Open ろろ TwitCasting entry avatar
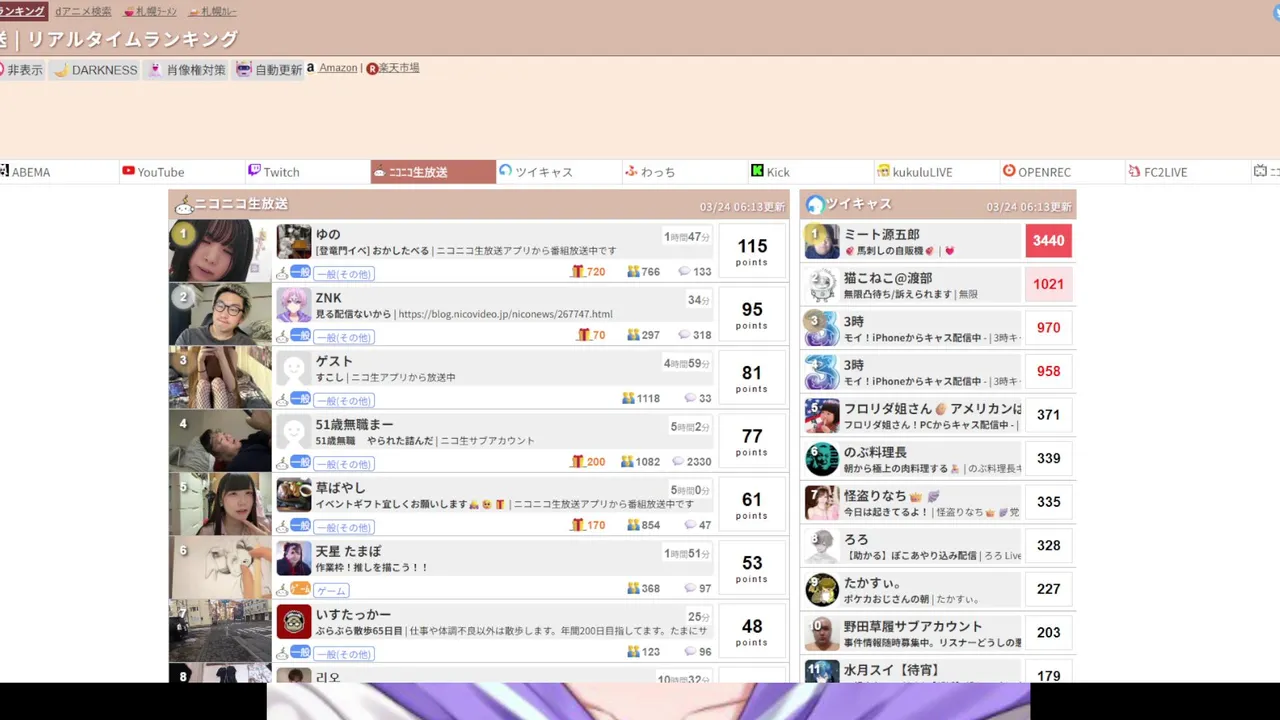The image size is (1280, 720). pos(822,546)
